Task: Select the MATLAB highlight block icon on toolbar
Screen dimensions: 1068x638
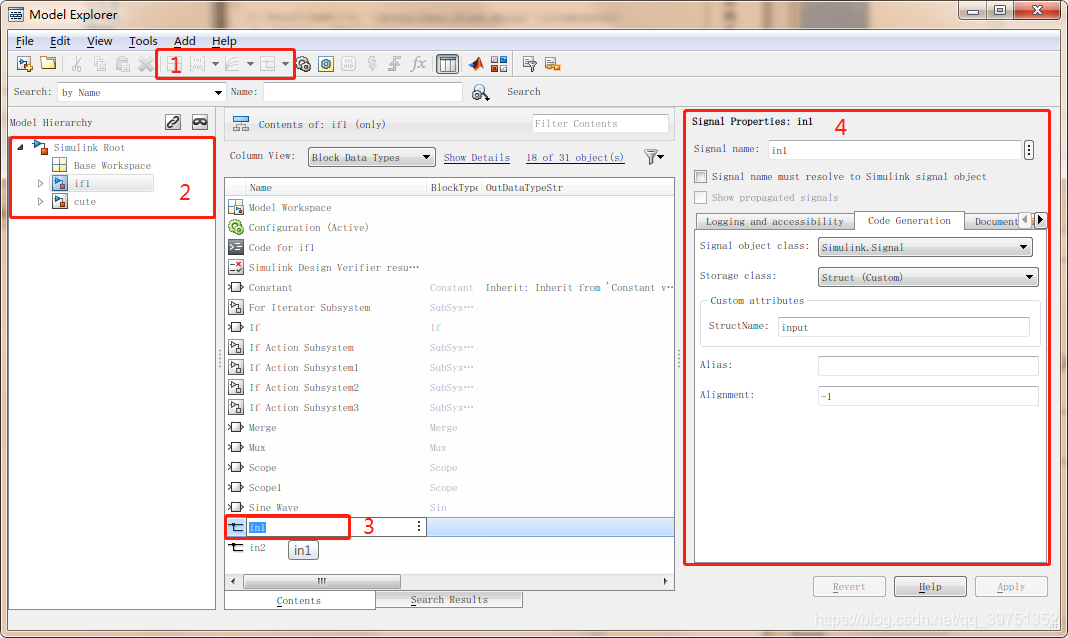Action: coord(474,63)
